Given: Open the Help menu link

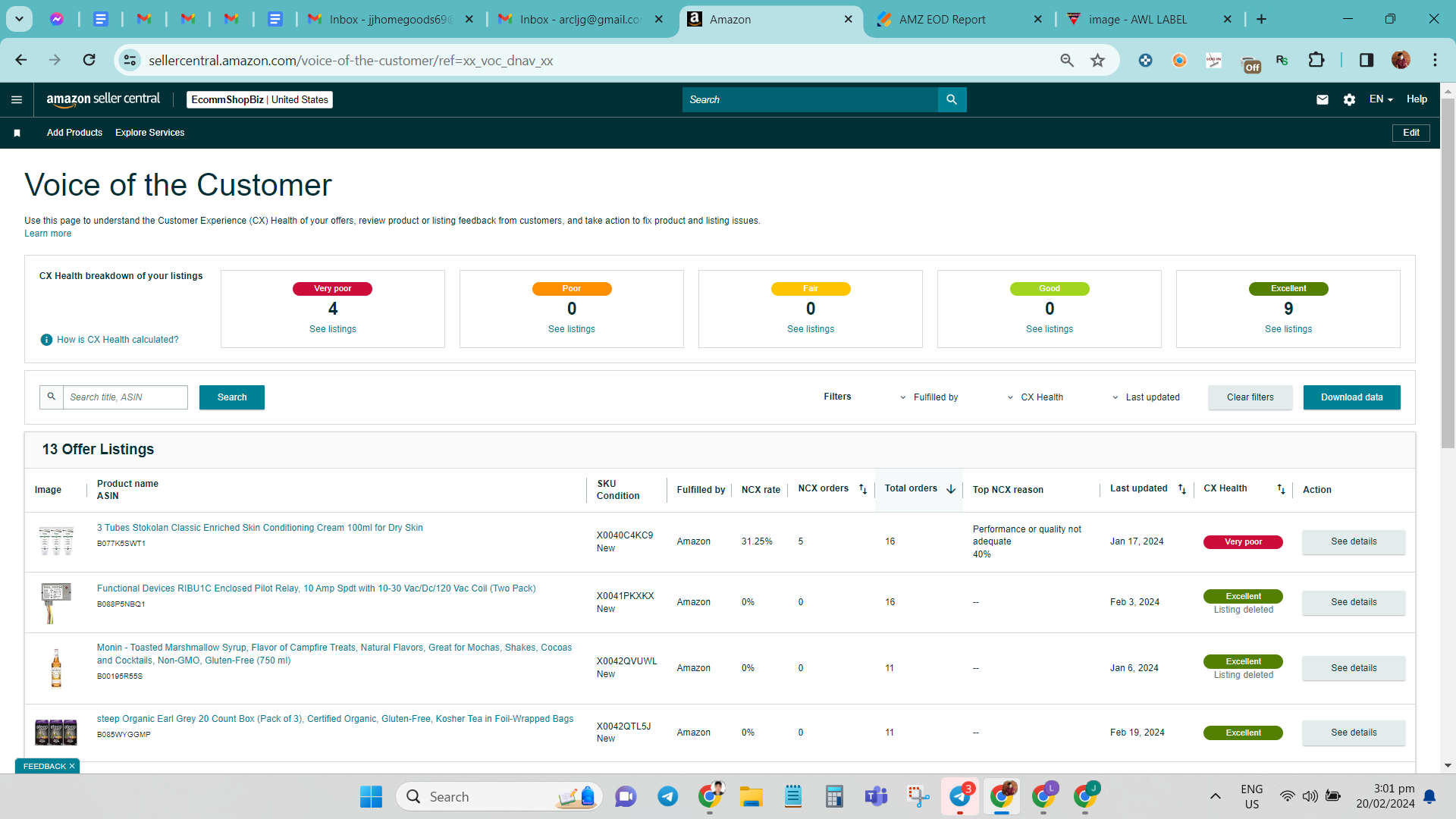Looking at the screenshot, I should point(1417,99).
